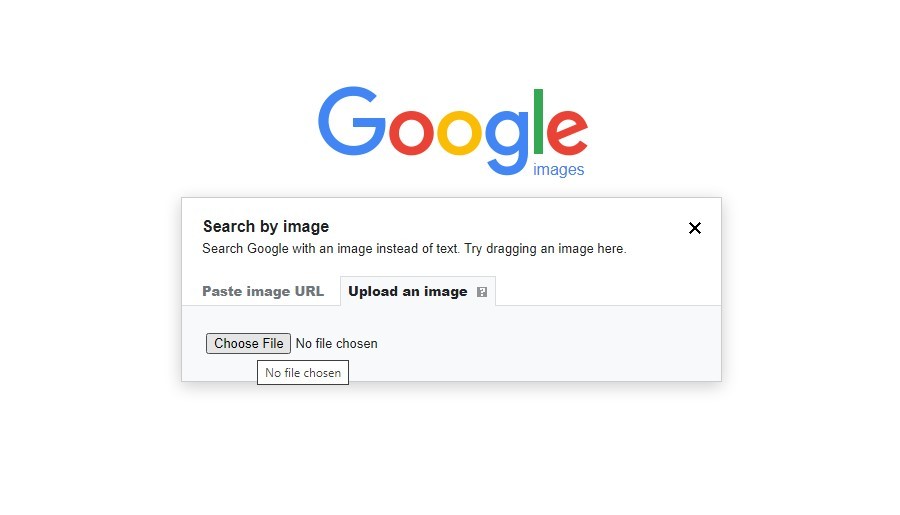Click 'No file chosen' text beside button

[336, 343]
